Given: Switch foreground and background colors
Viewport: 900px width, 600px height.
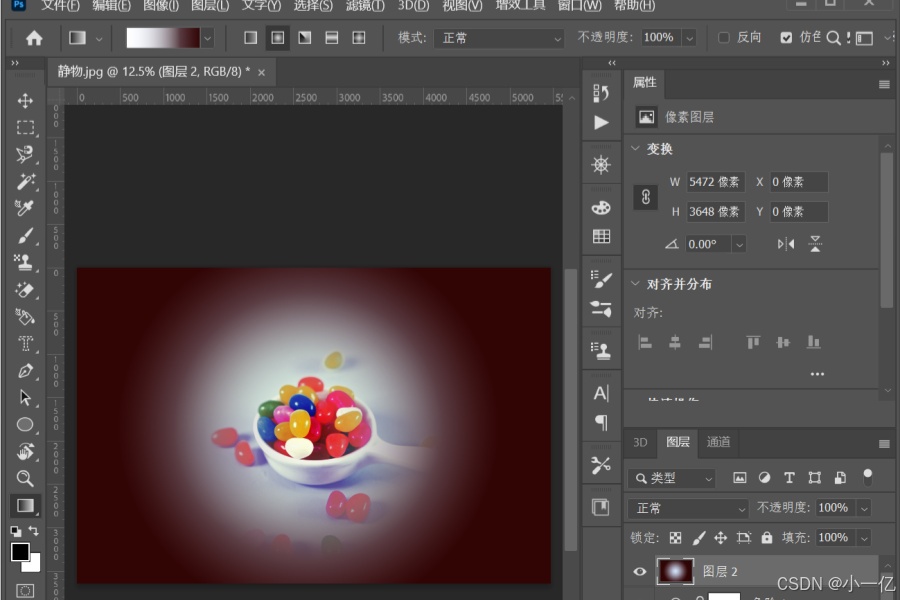Looking at the screenshot, I should 33,531.
